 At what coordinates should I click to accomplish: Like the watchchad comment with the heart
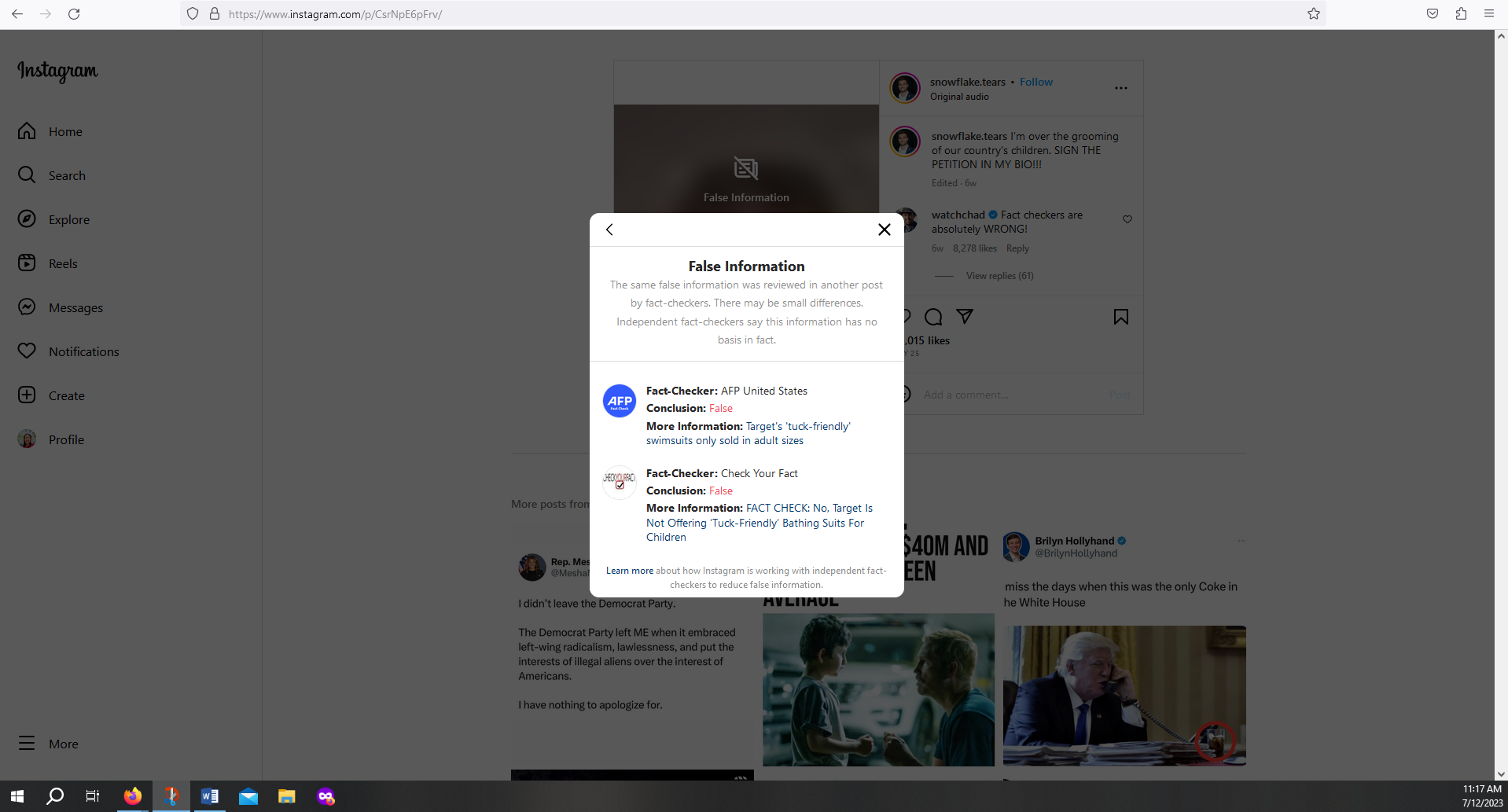point(1127,219)
